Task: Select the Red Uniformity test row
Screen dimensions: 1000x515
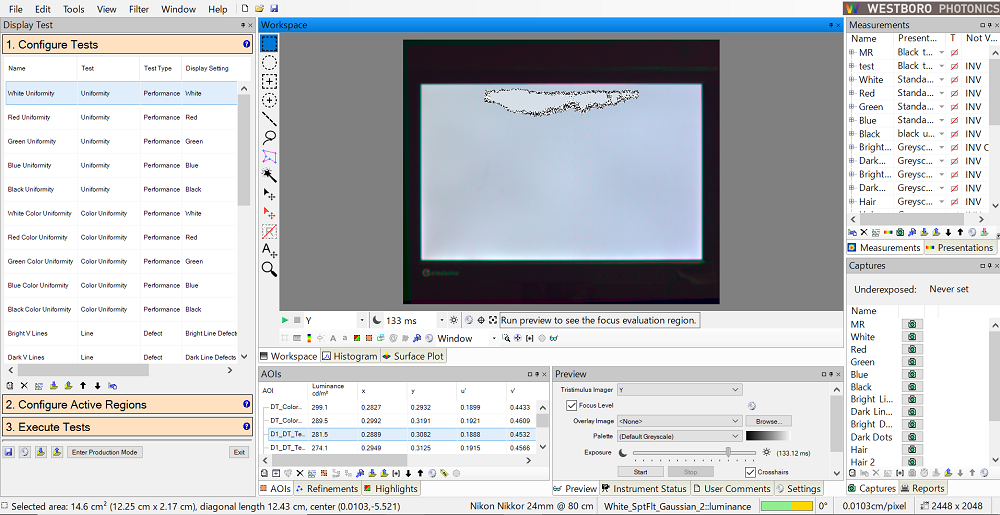Action: (121, 117)
